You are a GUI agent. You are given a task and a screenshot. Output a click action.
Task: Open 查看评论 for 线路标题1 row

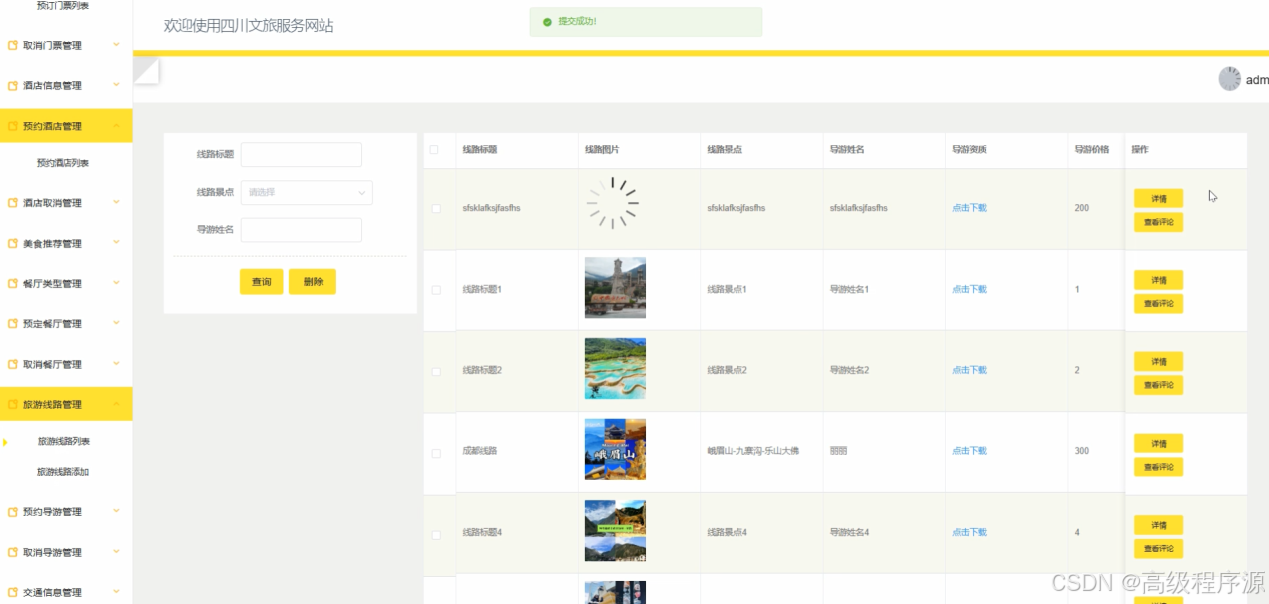tap(1159, 304)
